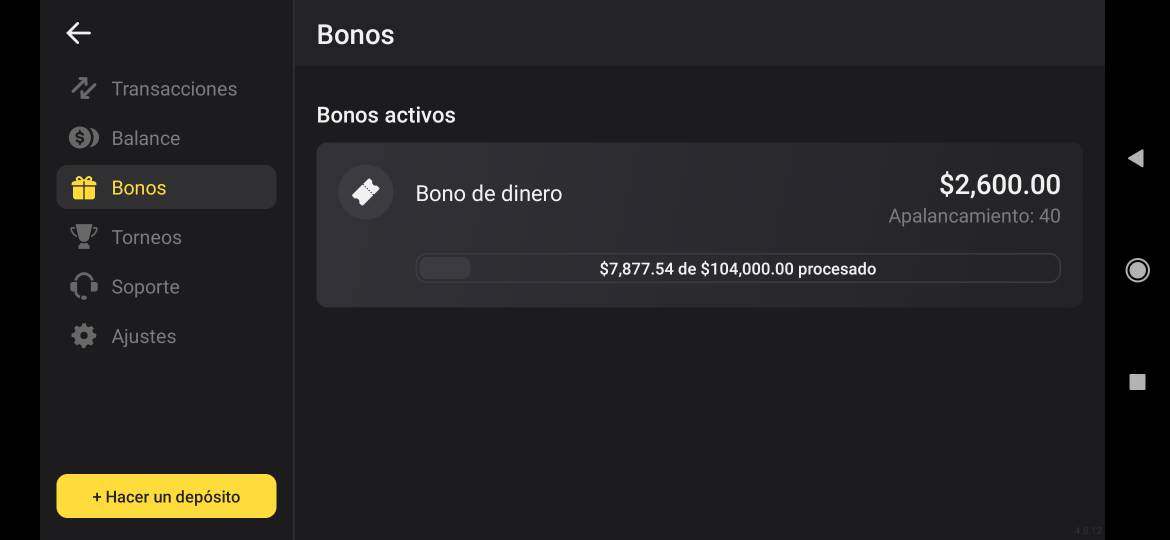
Task: Click the $2,600.00 bonus amount
Action: 999,184
